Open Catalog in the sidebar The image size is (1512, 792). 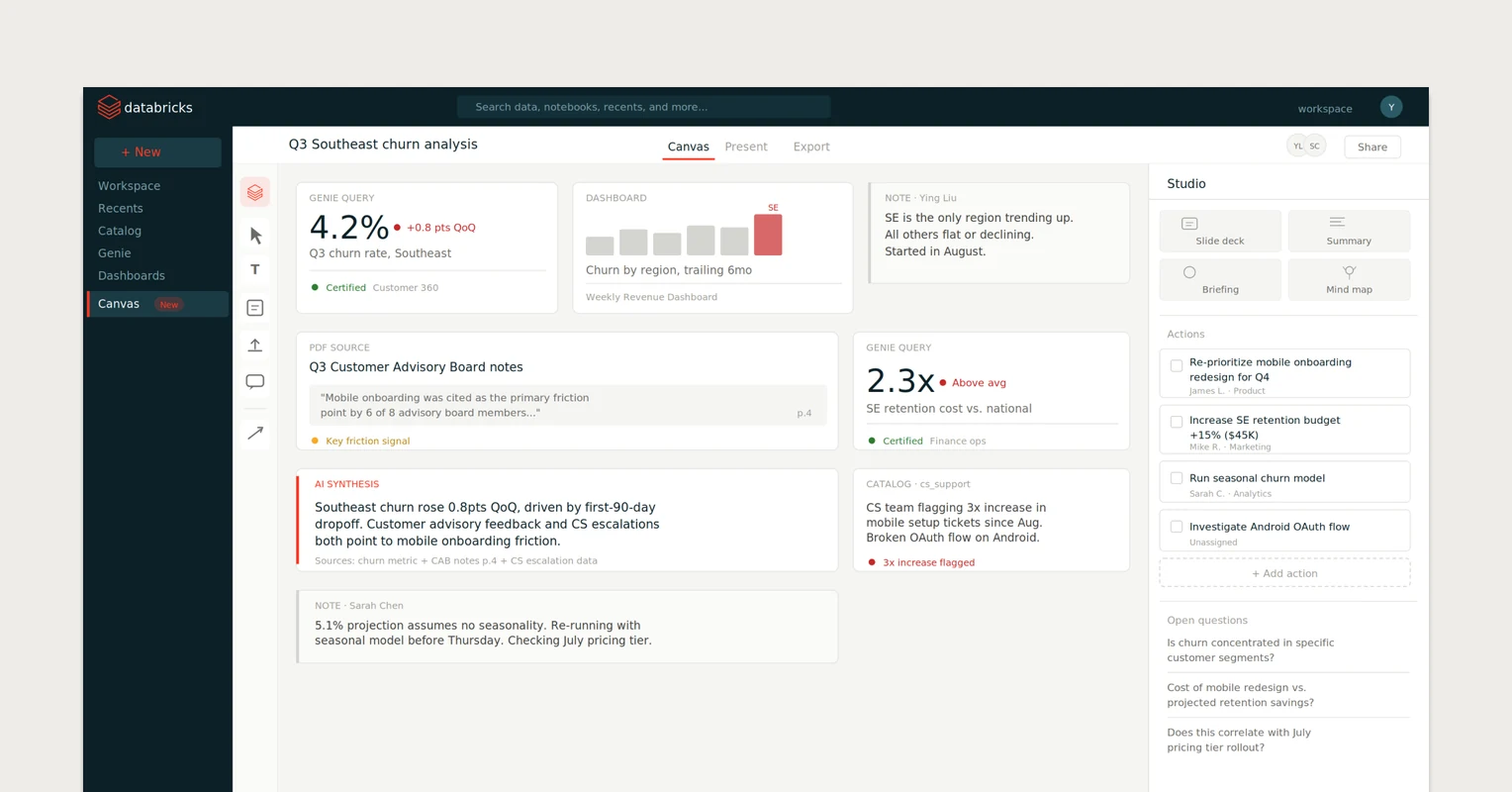coord(120,231)
